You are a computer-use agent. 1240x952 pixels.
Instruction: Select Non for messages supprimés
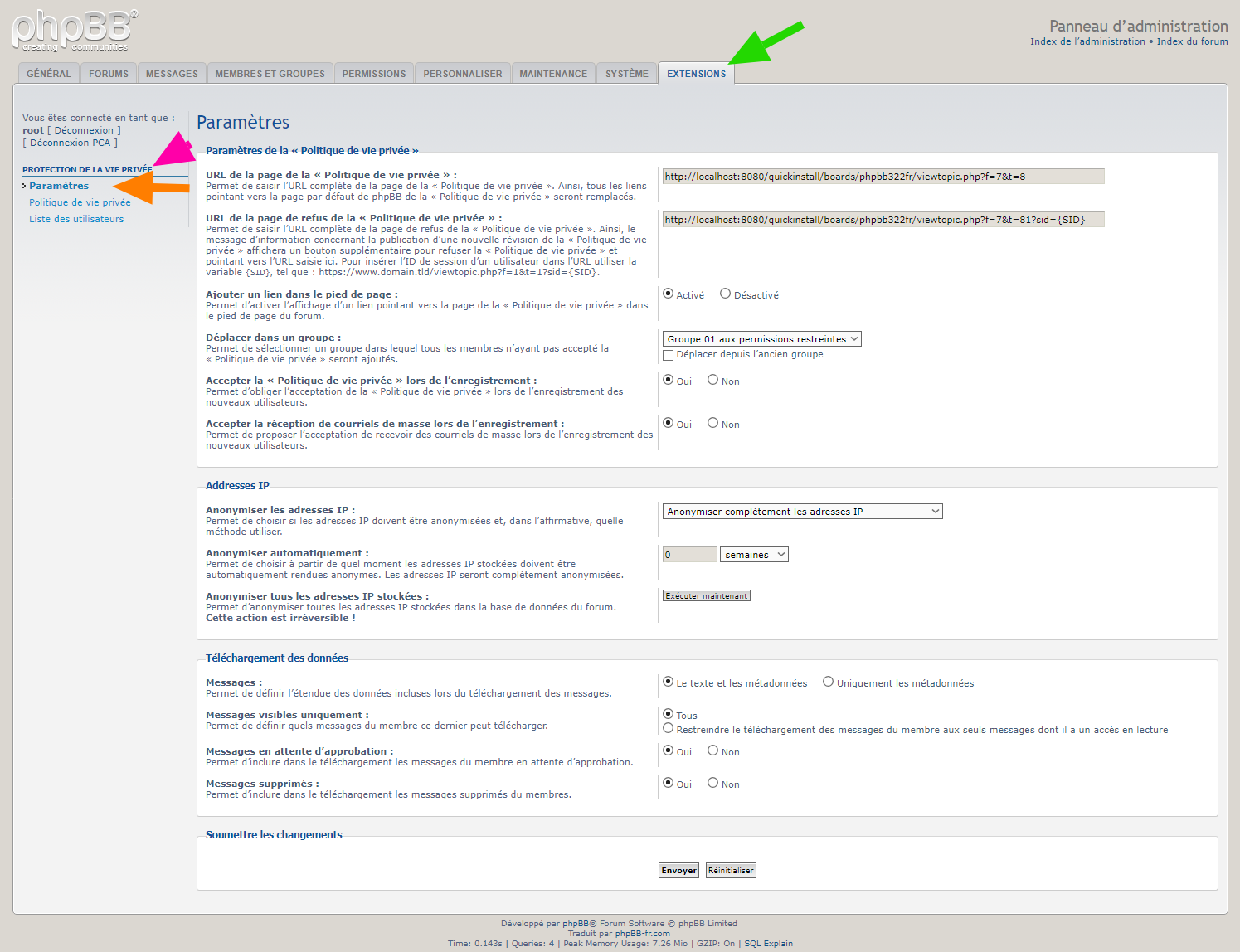pyautogui.click(x=712, y=783)
